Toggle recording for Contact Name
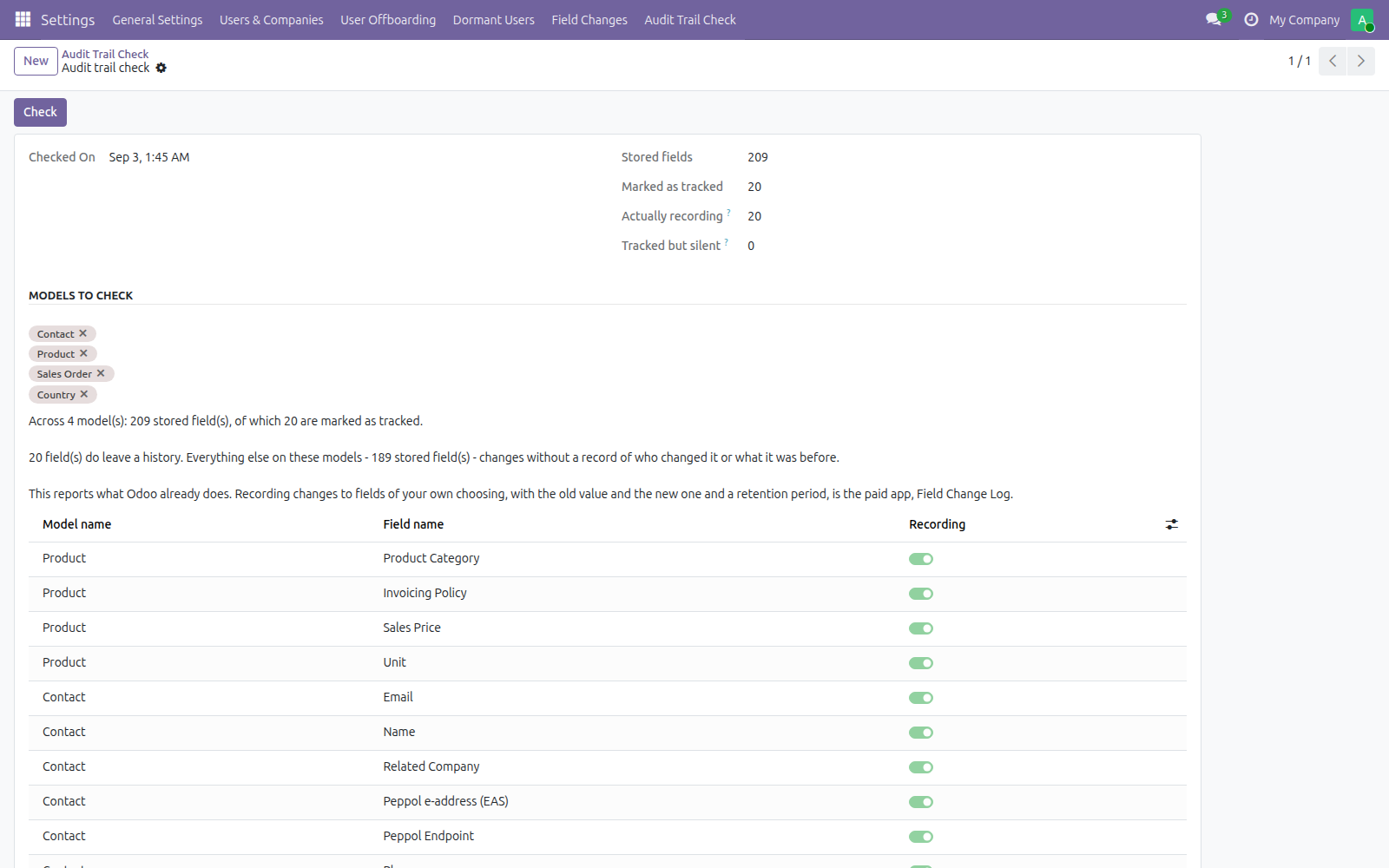Viewport: 1389px width, 868px height. coord(921,733)
